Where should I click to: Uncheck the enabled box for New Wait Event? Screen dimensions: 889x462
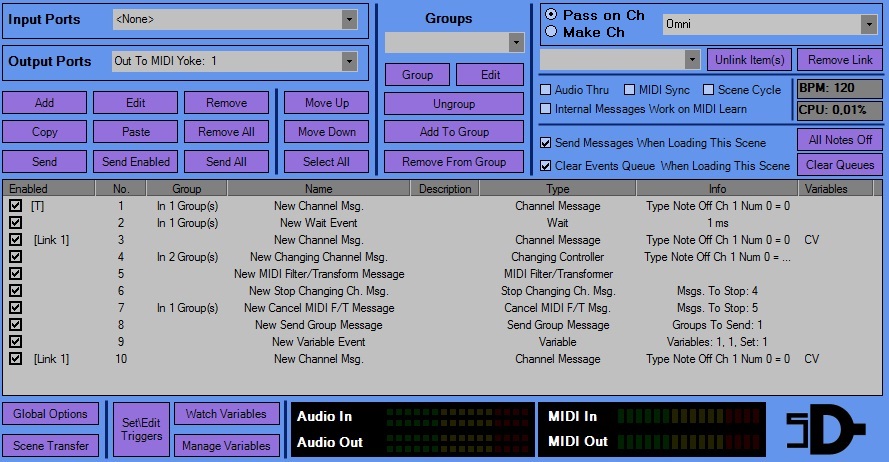pyautogui.click(x=15, y=223)
